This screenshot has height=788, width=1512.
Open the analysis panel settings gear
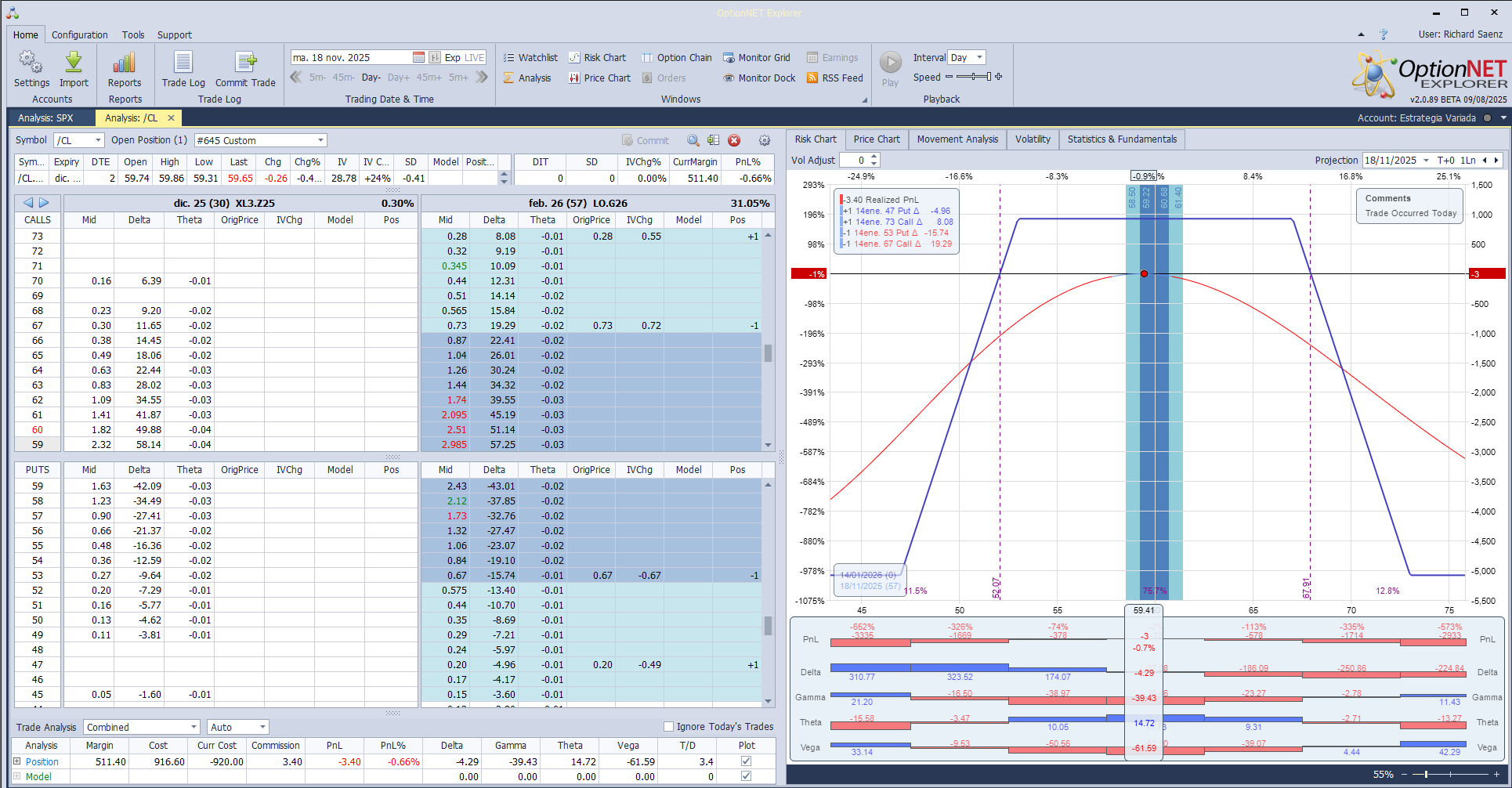coord(765,140)
